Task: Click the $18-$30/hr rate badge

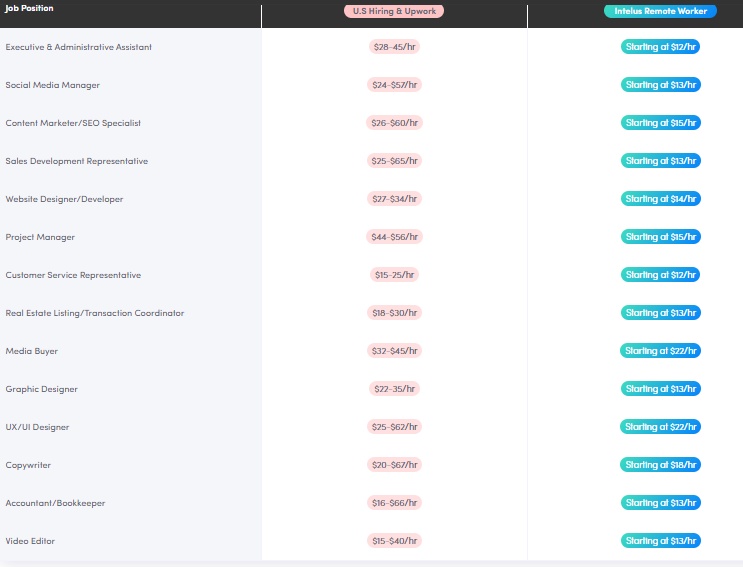Action: click(394, 313)
